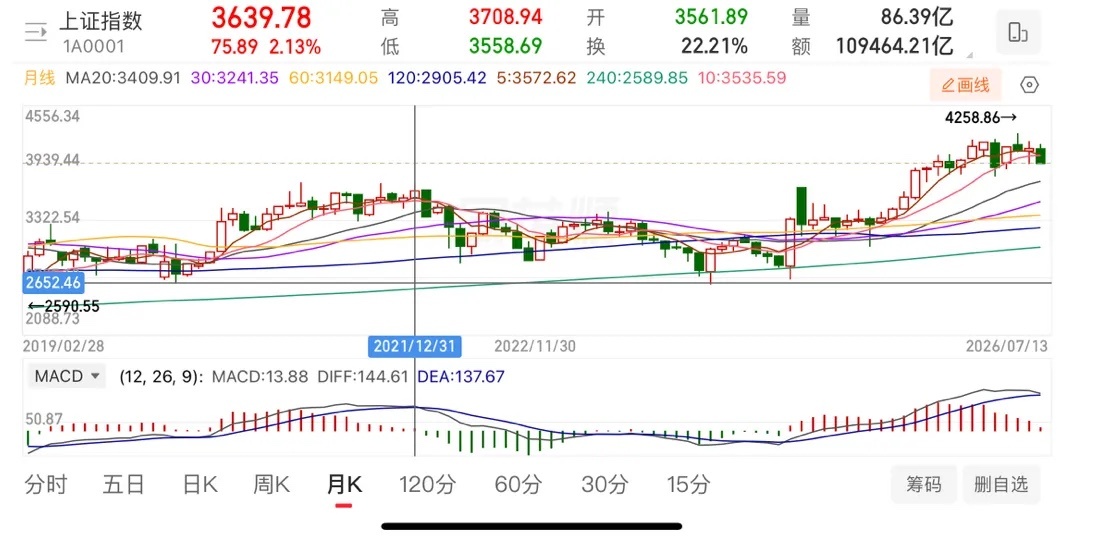Tap the change value 75.89 2.13%
The width and height of the screenshot is (1117, 540).
click(x=266, y=47)
